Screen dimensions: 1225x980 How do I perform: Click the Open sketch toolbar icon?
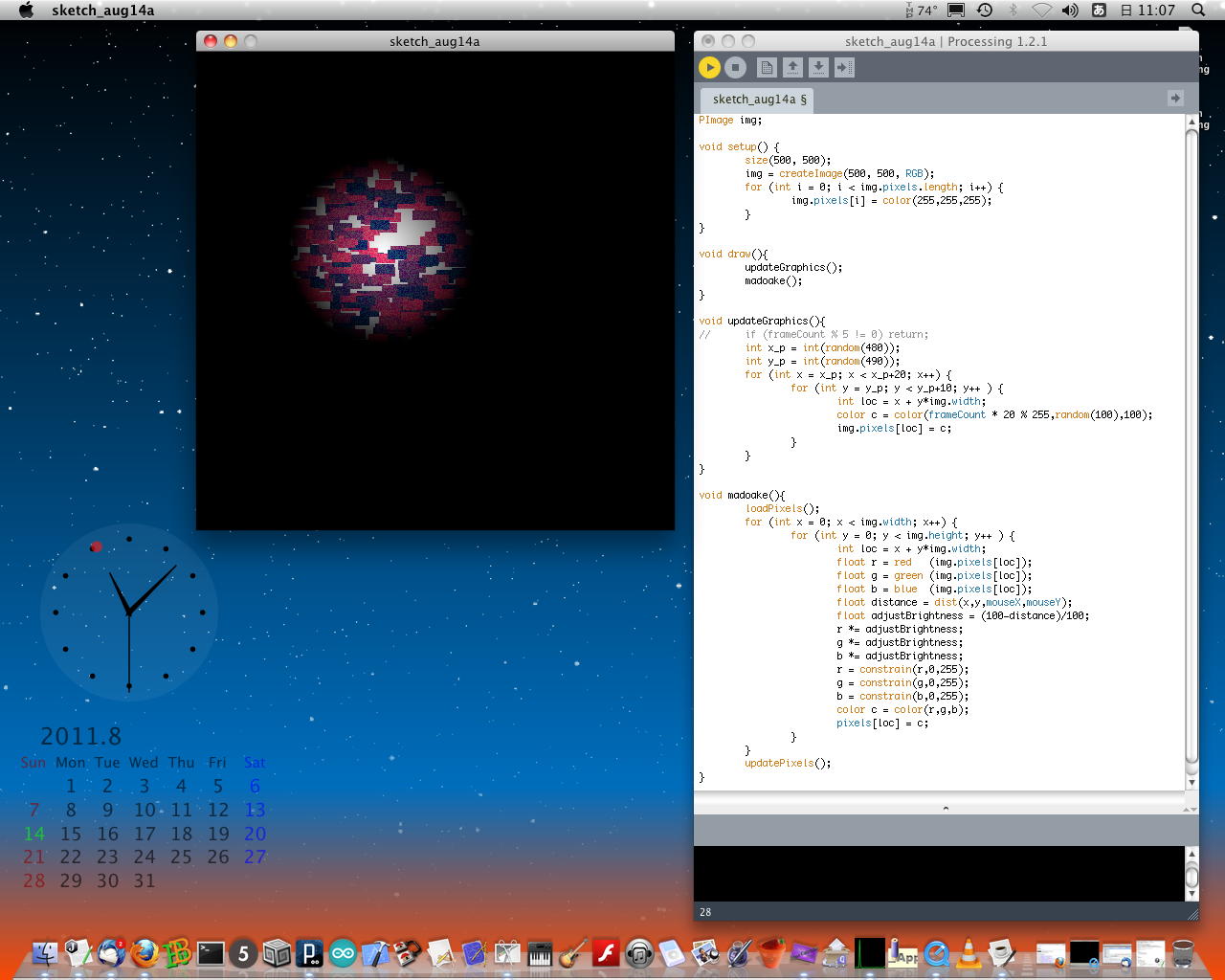click(x=792, y=67)
